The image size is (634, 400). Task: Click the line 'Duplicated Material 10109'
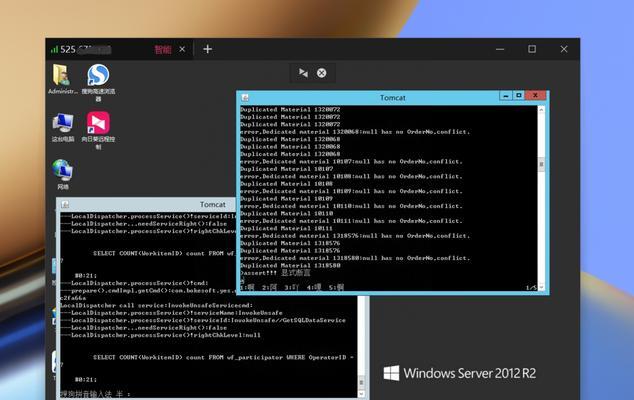(287, 199)
